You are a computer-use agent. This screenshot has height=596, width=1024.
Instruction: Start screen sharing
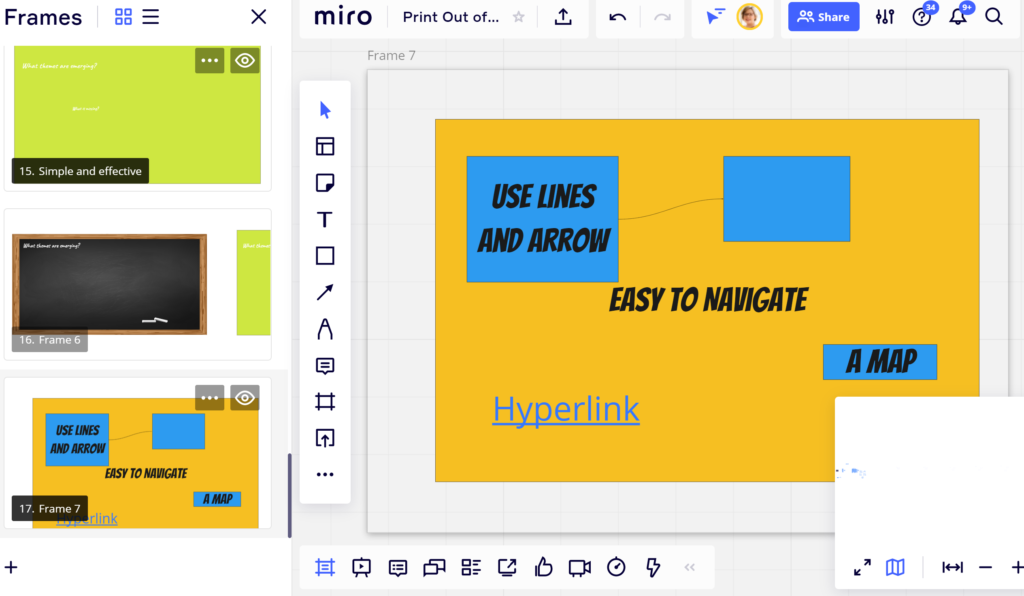[507, 567]
